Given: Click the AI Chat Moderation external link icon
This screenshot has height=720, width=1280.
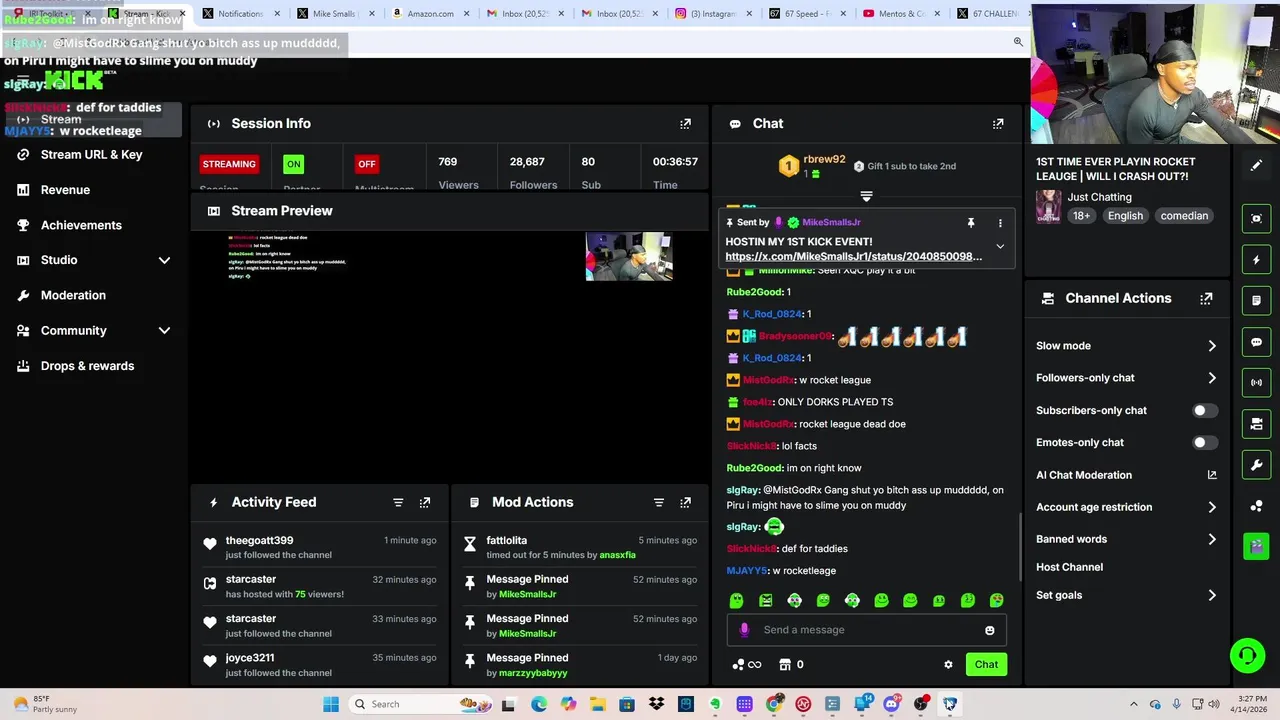Looking at the screenshot, I should [1212, 475].
